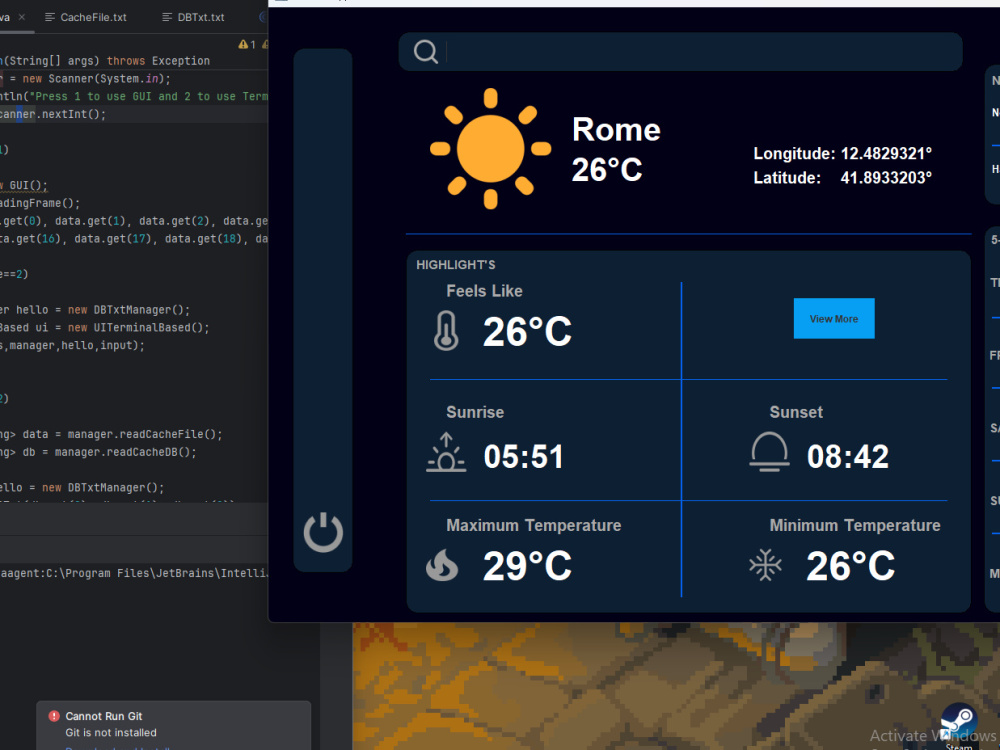Click the View More button

(834, 318)
